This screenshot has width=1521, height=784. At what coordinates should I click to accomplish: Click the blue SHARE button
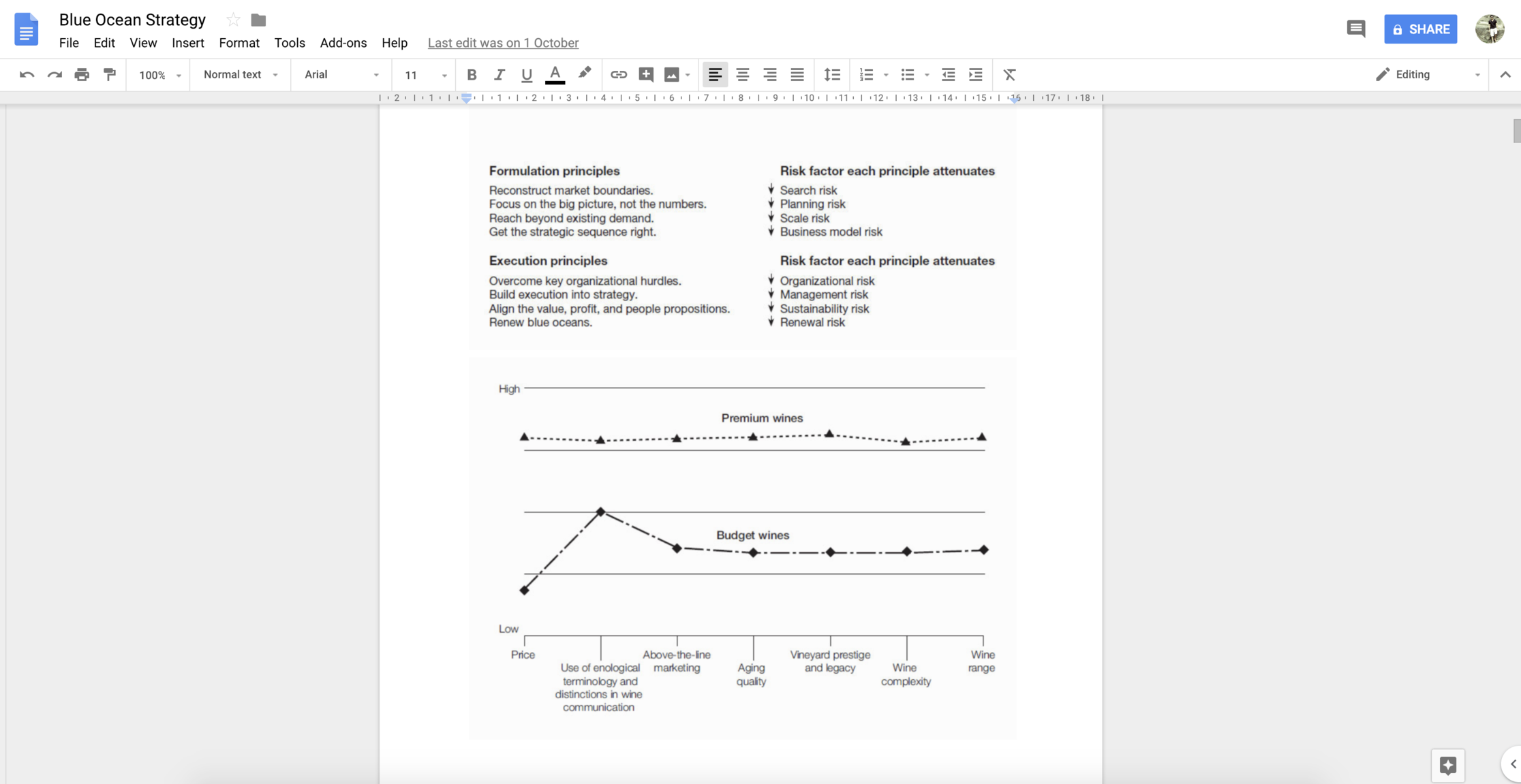(1420, 29)
